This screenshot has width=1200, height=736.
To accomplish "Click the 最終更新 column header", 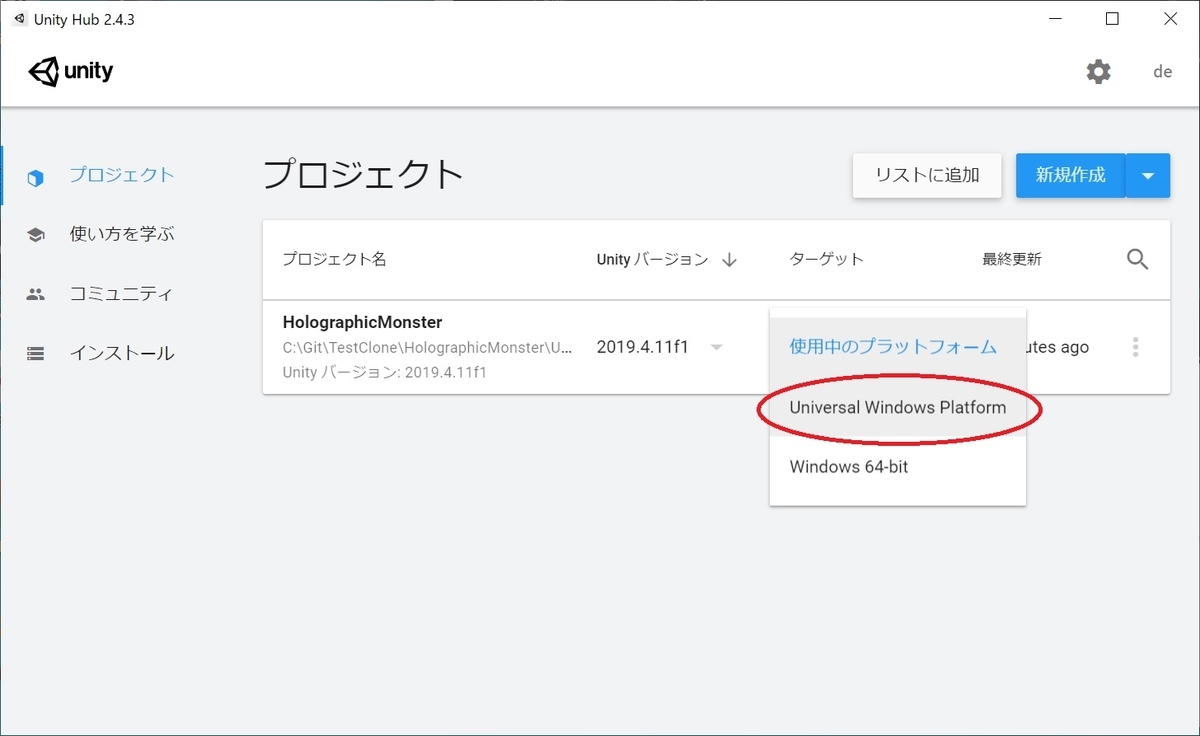I will click(x=1011, y=259).
